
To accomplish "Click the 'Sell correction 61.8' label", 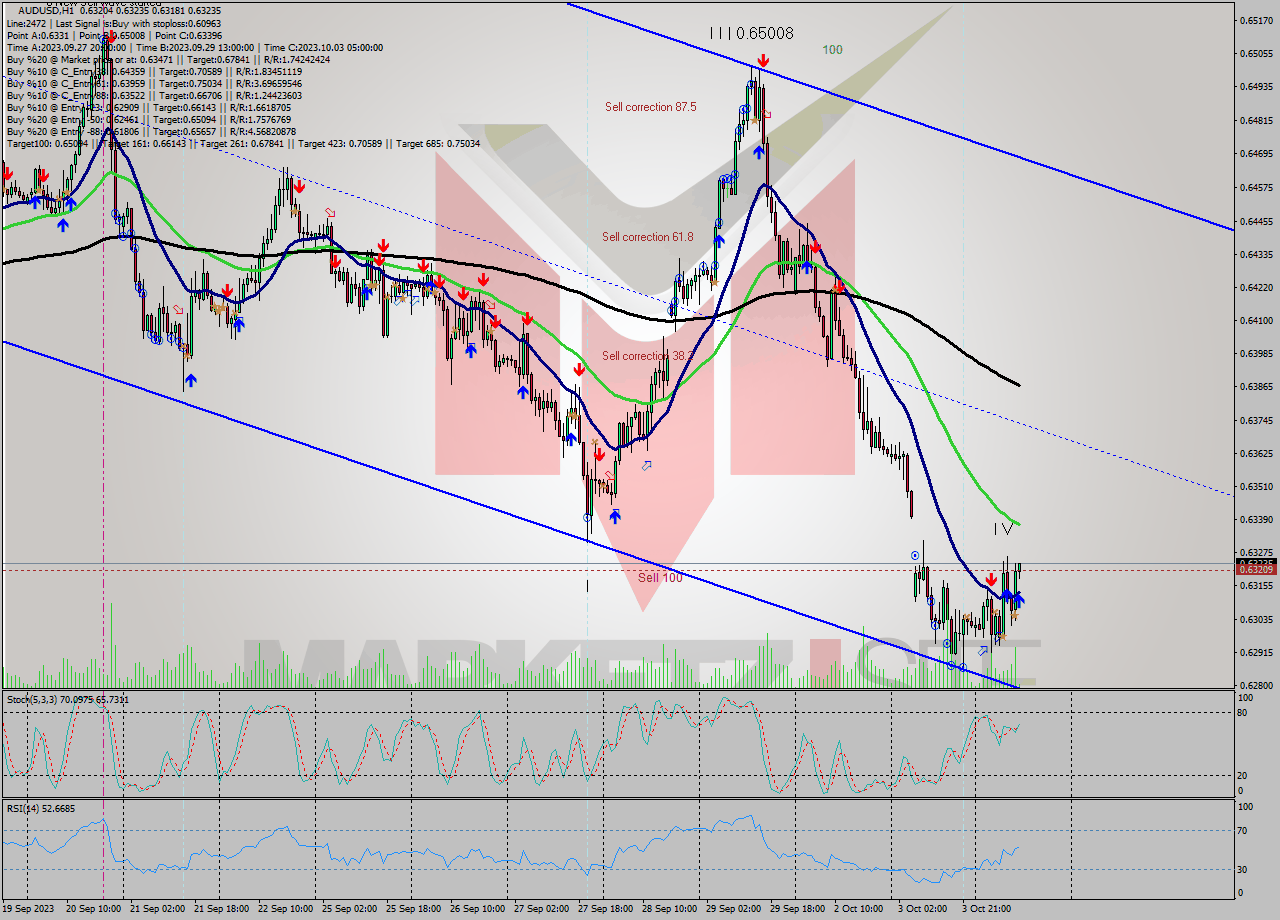I will (x=648, y=237).
